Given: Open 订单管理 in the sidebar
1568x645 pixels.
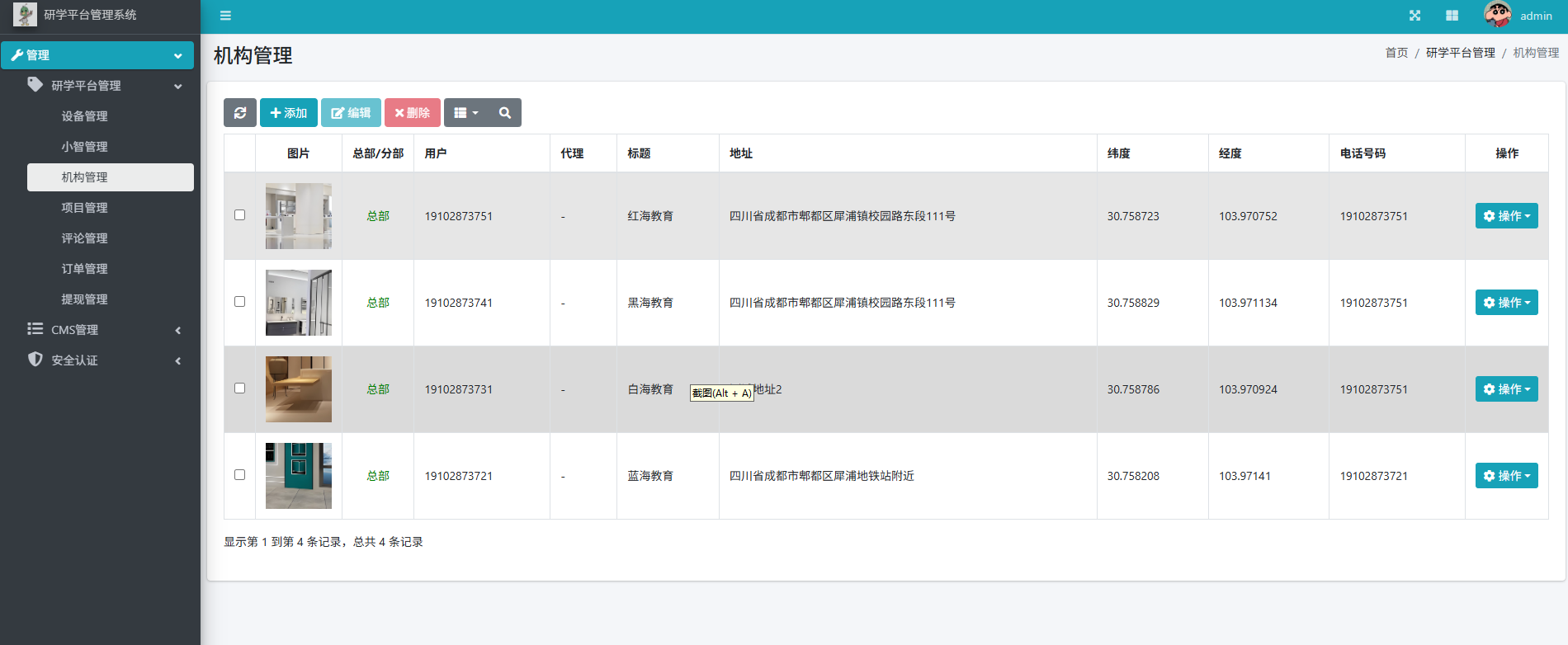Looking at the screenshot, I should point(84,269).
